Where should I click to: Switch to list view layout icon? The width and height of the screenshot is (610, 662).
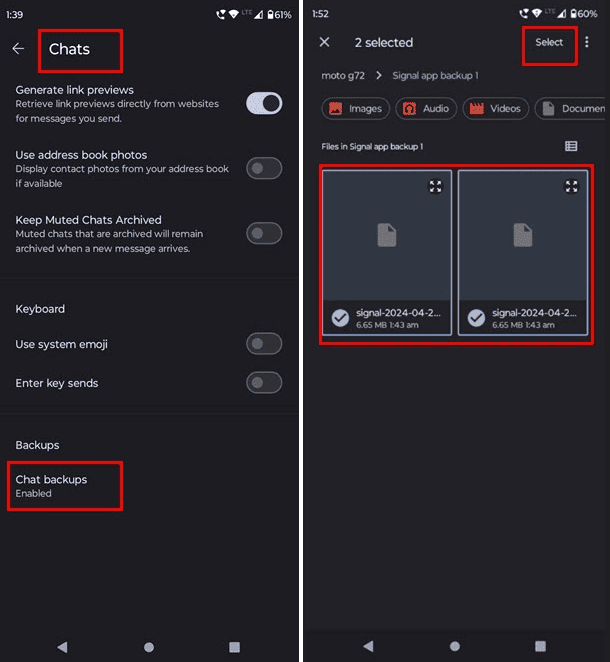[x=571, y=146]
